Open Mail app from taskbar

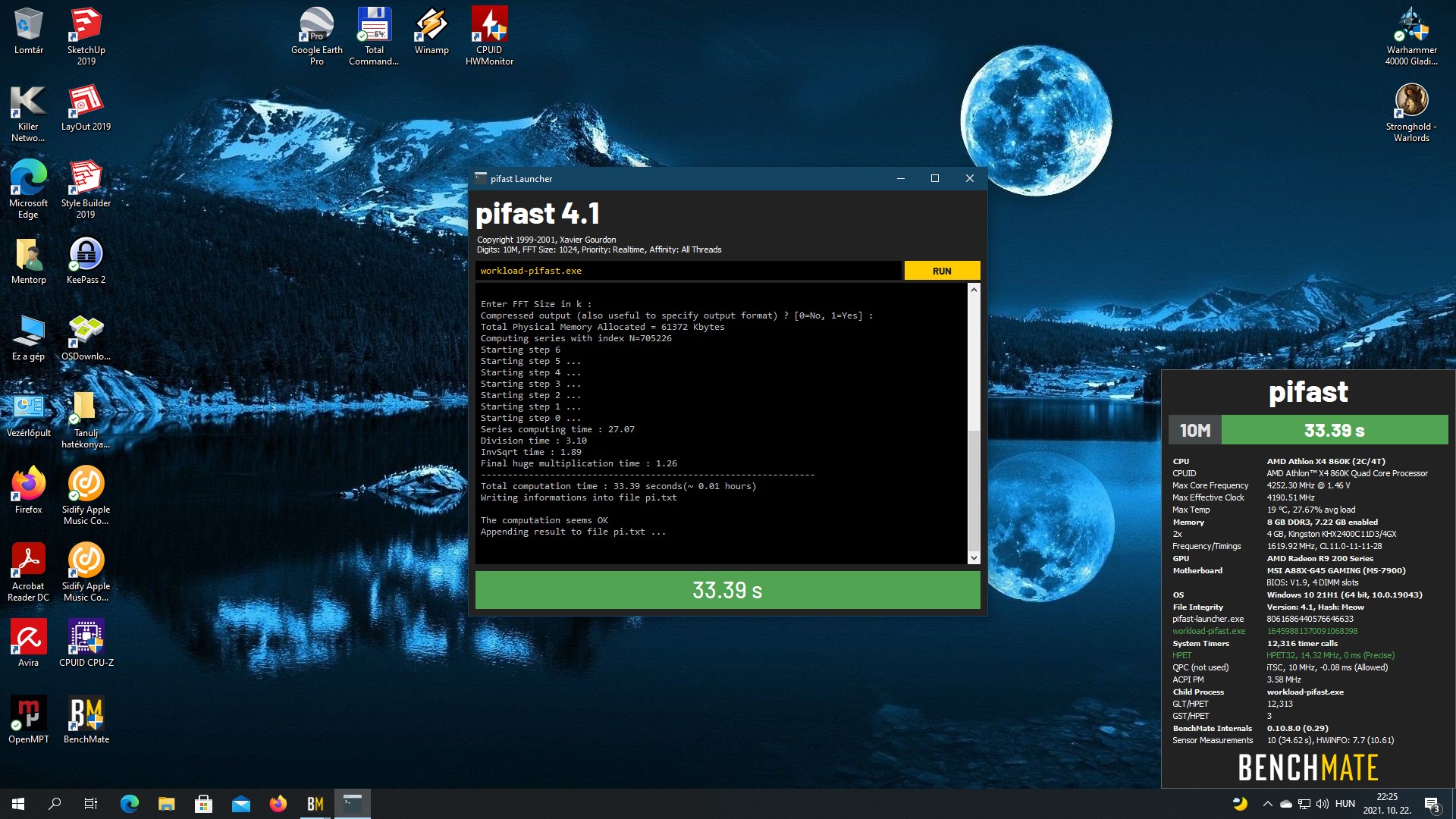click(x=240, y=804)
